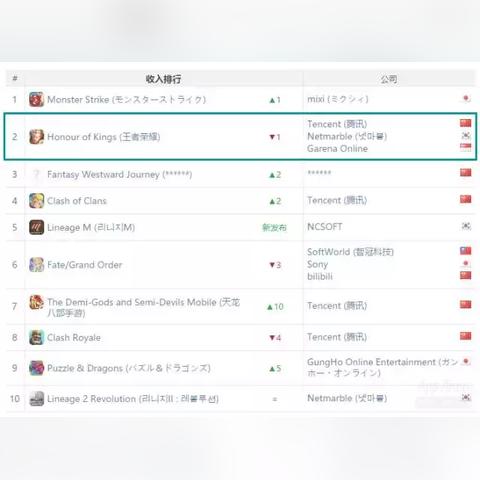Viewport: 480px width, 480px height.
Task: Select Tencent in Honour of Kings row
Action: click(337, 124)
